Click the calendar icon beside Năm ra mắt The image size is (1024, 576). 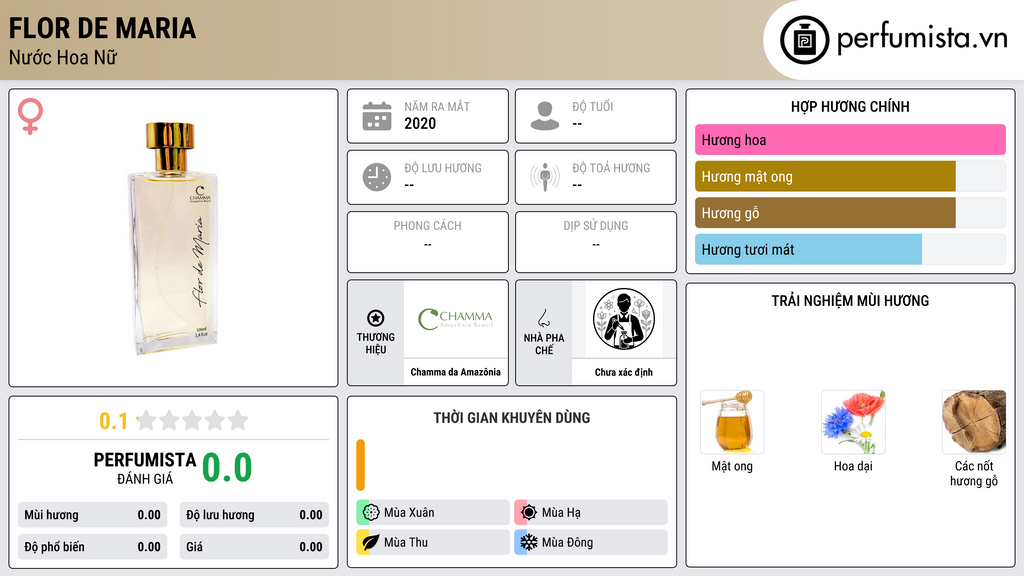pos(377,116)
